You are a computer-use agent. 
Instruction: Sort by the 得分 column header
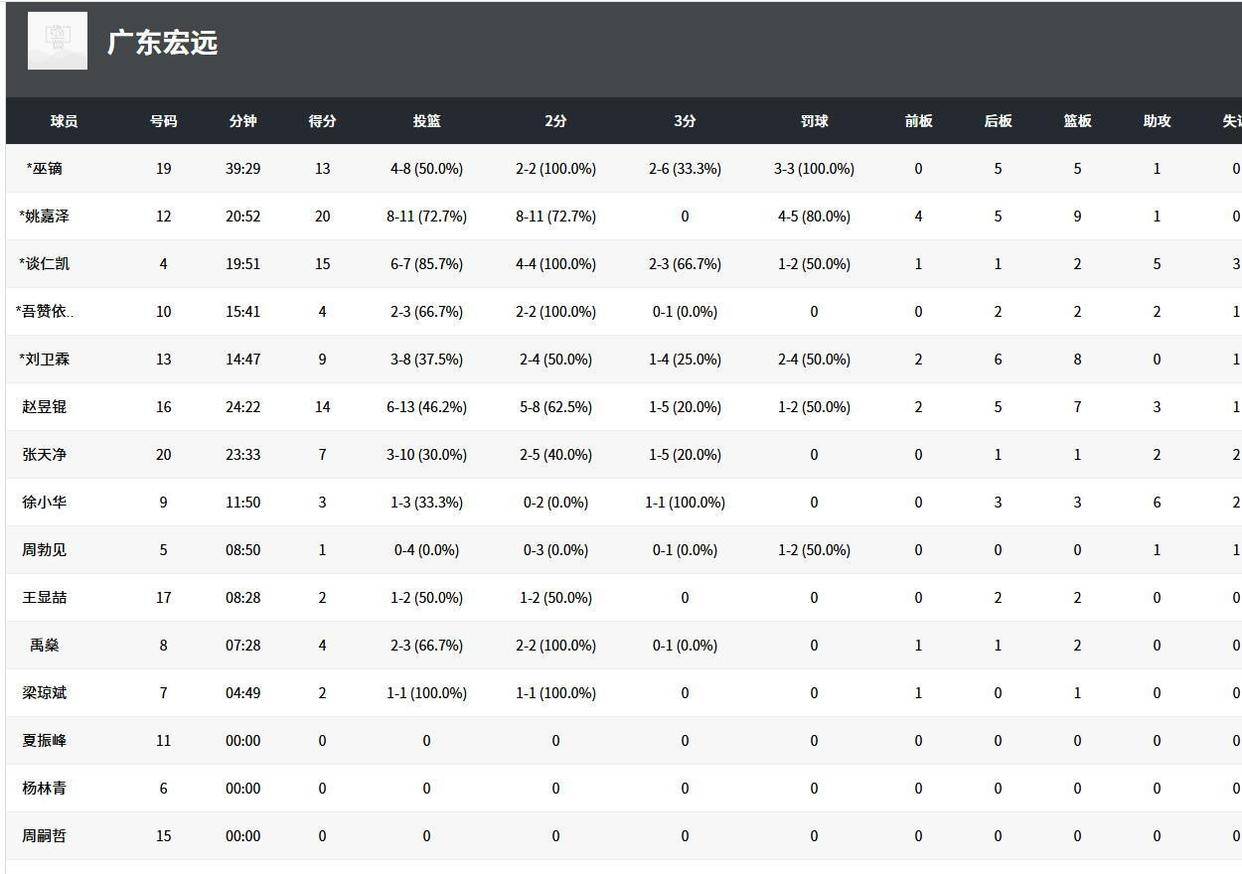322,121
